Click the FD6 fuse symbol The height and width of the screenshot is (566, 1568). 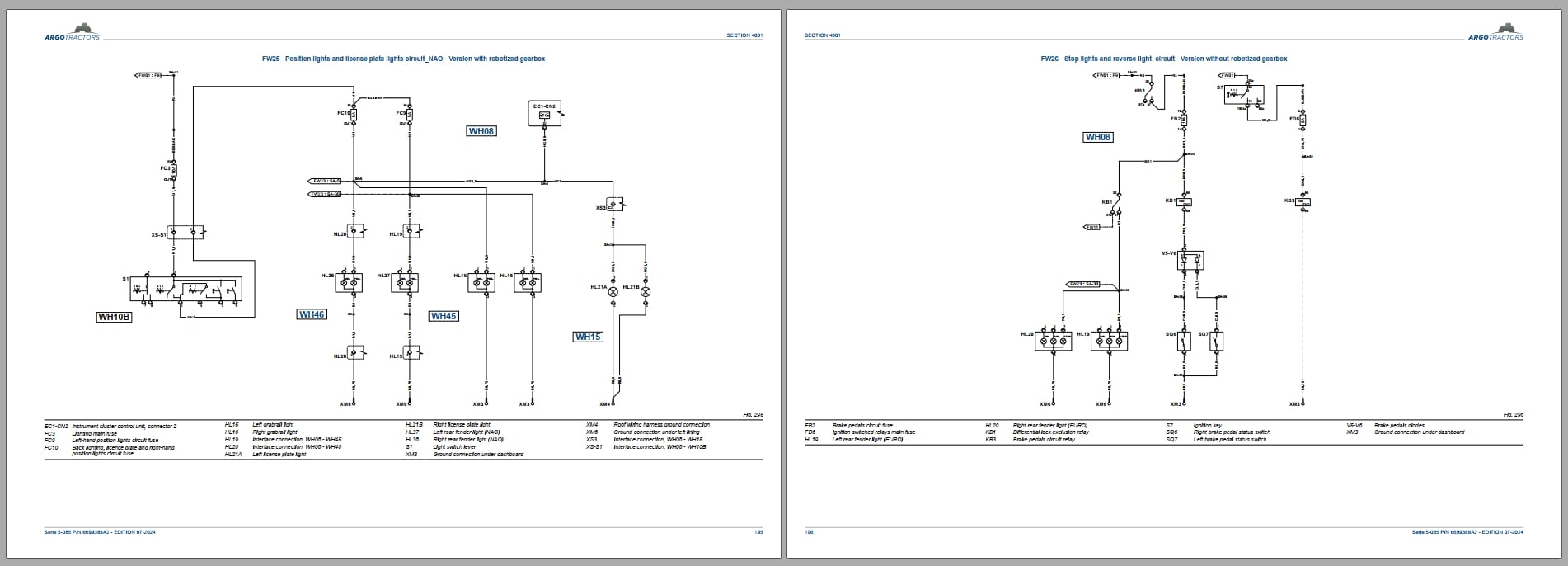coord(1303,119)
